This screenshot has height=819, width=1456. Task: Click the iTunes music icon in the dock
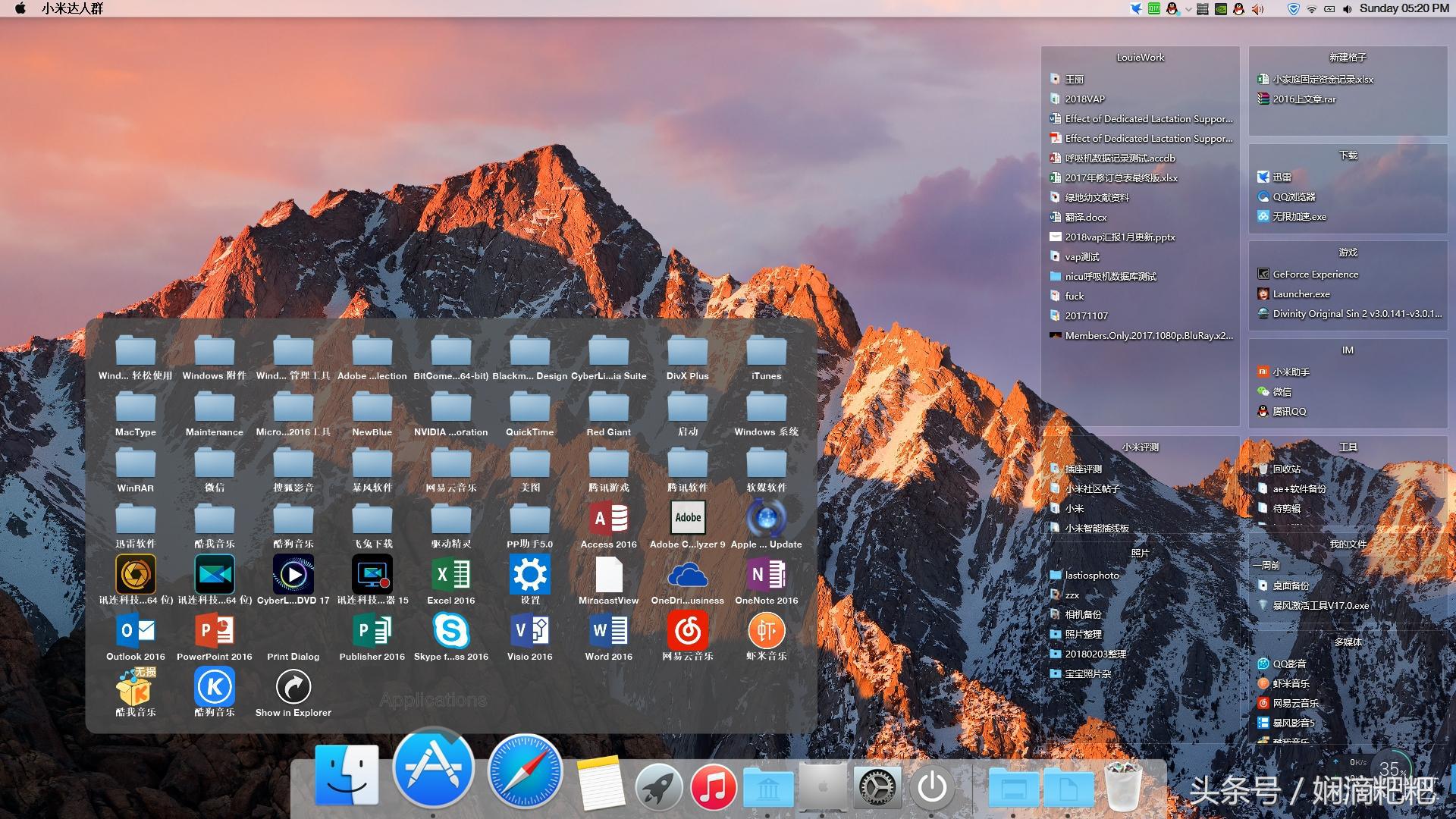click(x=713, y=787)
